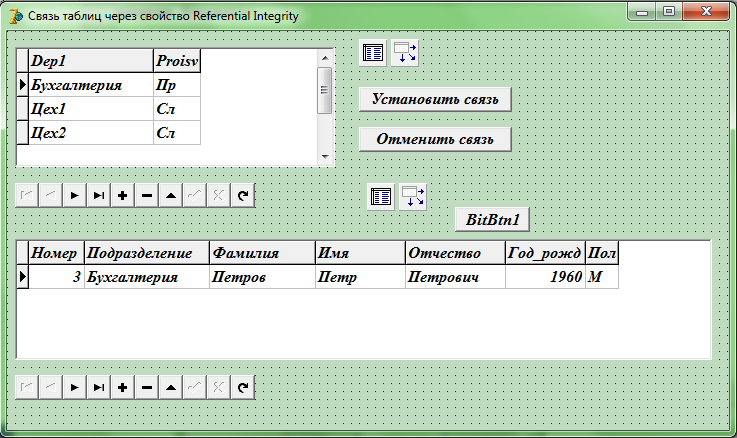This screenshot has width=737, height=438.
Task: Go to next record in upper navigator
Action: coord(75,196)
